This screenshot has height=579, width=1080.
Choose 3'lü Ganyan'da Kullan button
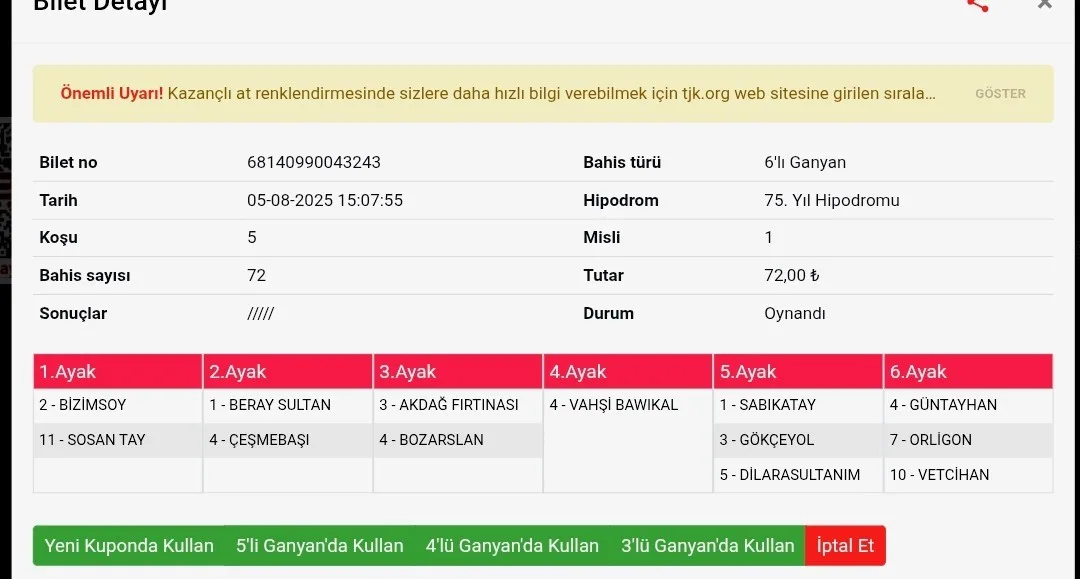707,546
